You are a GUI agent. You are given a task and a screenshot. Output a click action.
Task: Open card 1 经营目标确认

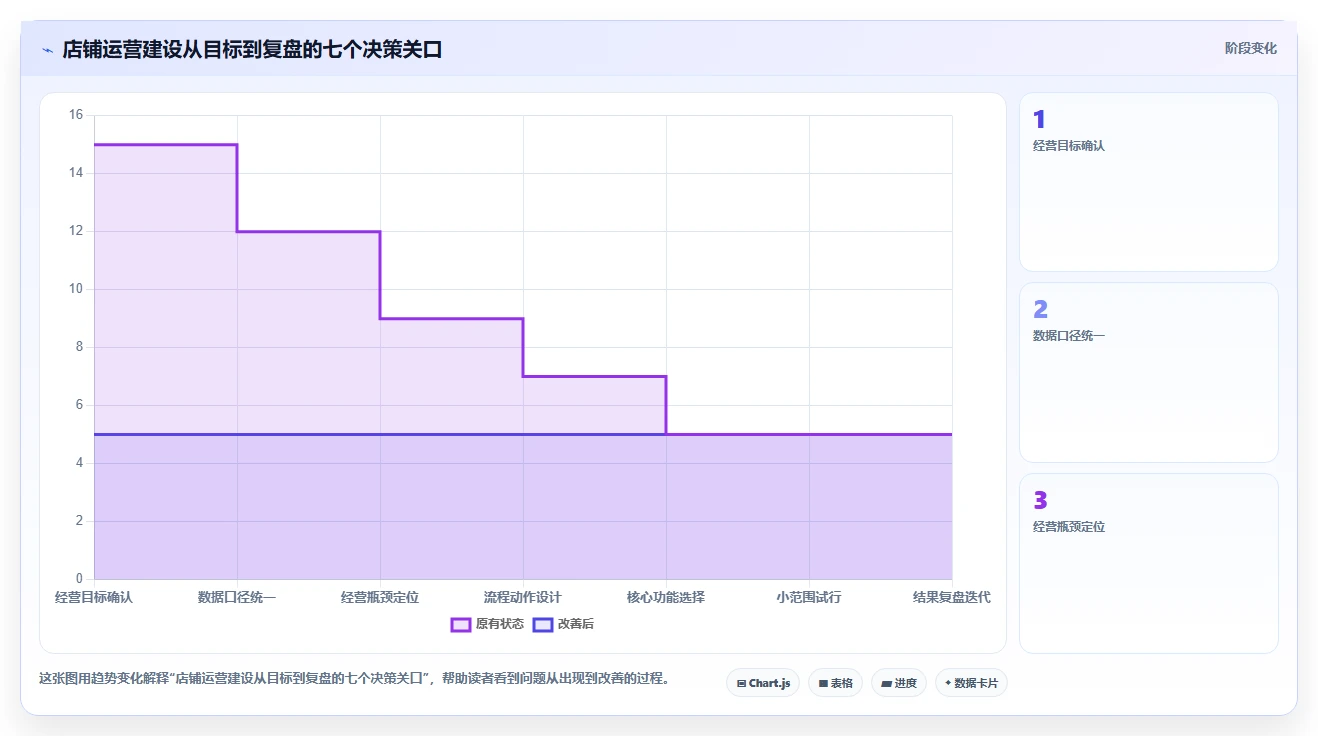pyautogui.click(x=1148, y=182)
